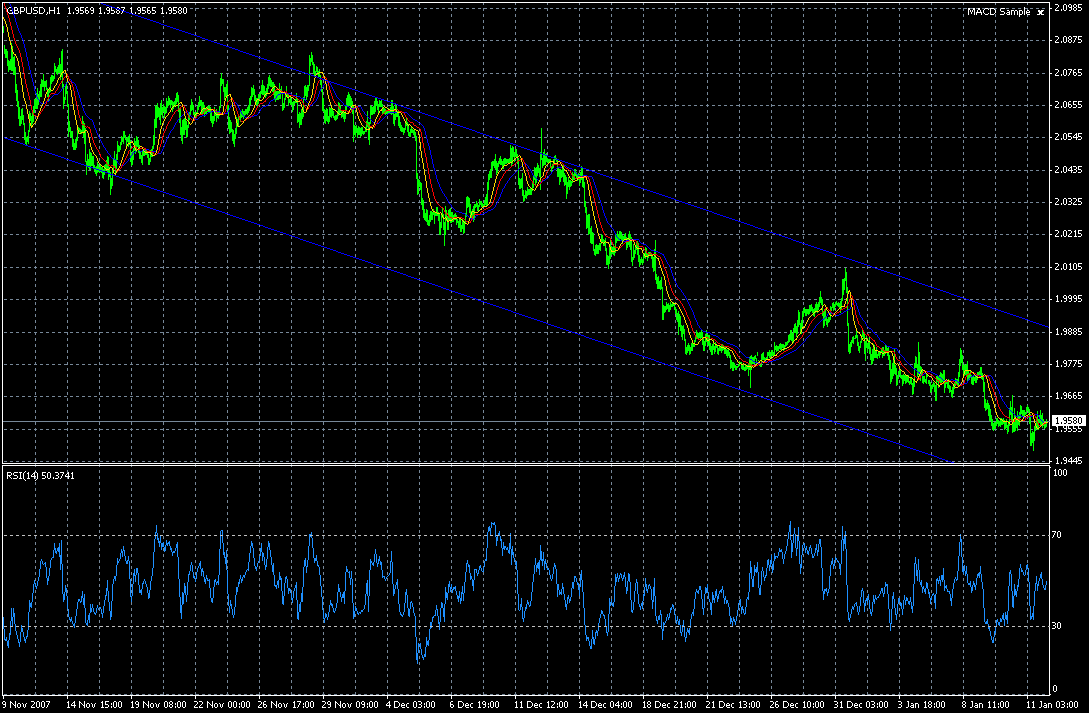Click the 26 Nov 17:00 time label
Image resolution: width=1089 pixels, height=713 pixels.
pyautogui.click(x=287, y=705)
